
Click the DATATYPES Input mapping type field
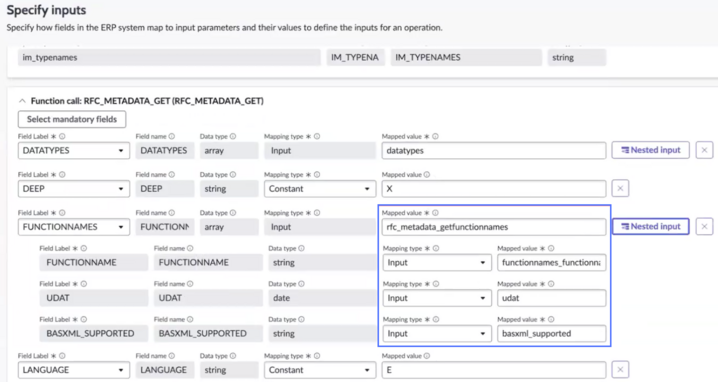click(320, 151)
